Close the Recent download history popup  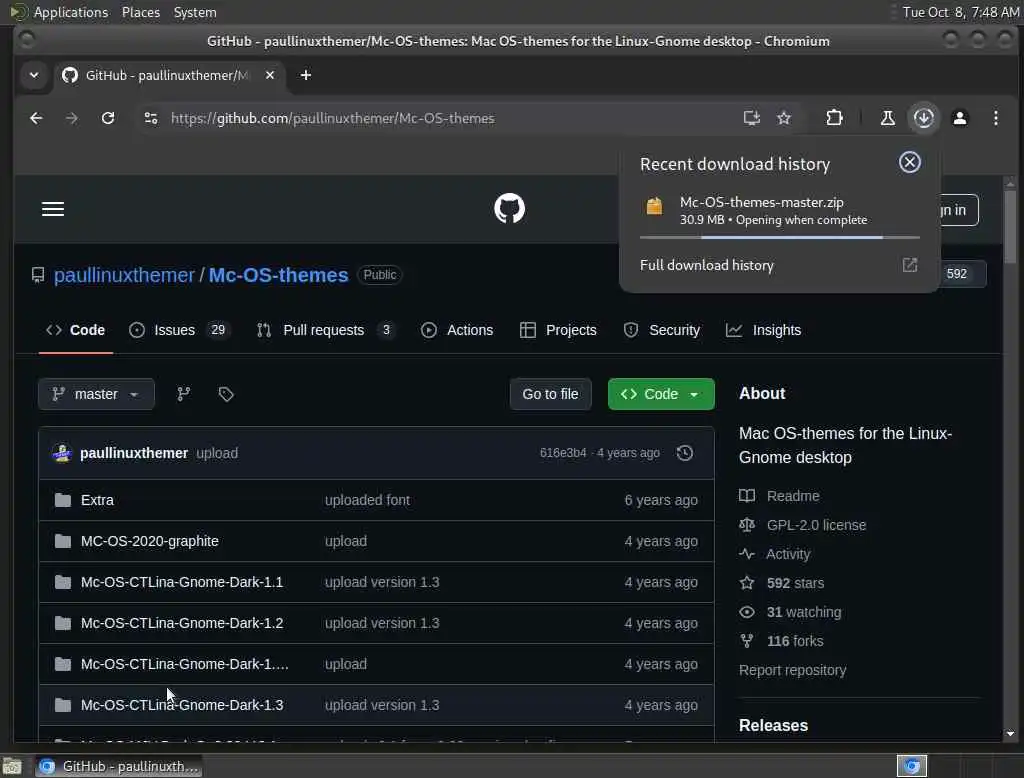(x=909, y=162)
